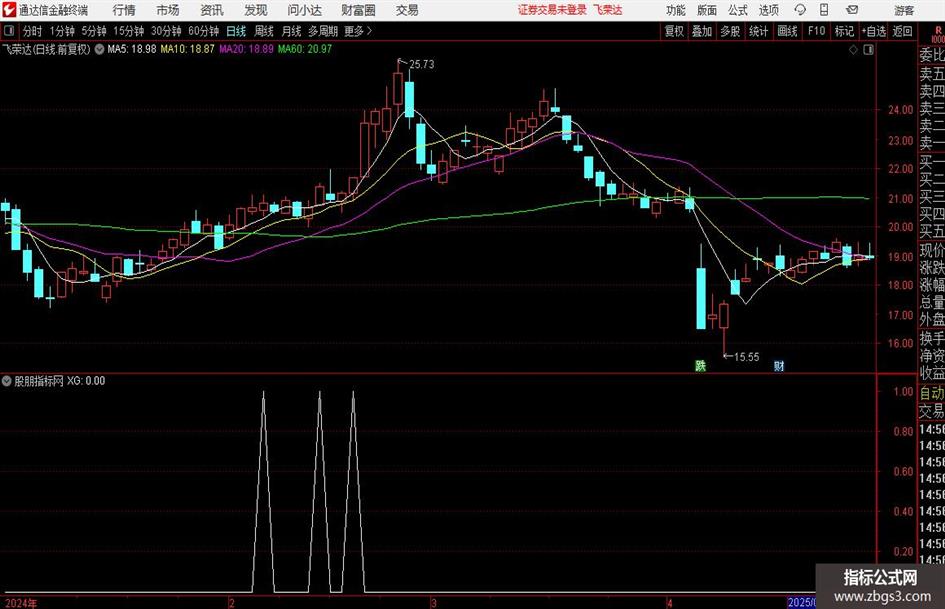Click the MA20: 18.89 indicator label

[x=246, y=49]
